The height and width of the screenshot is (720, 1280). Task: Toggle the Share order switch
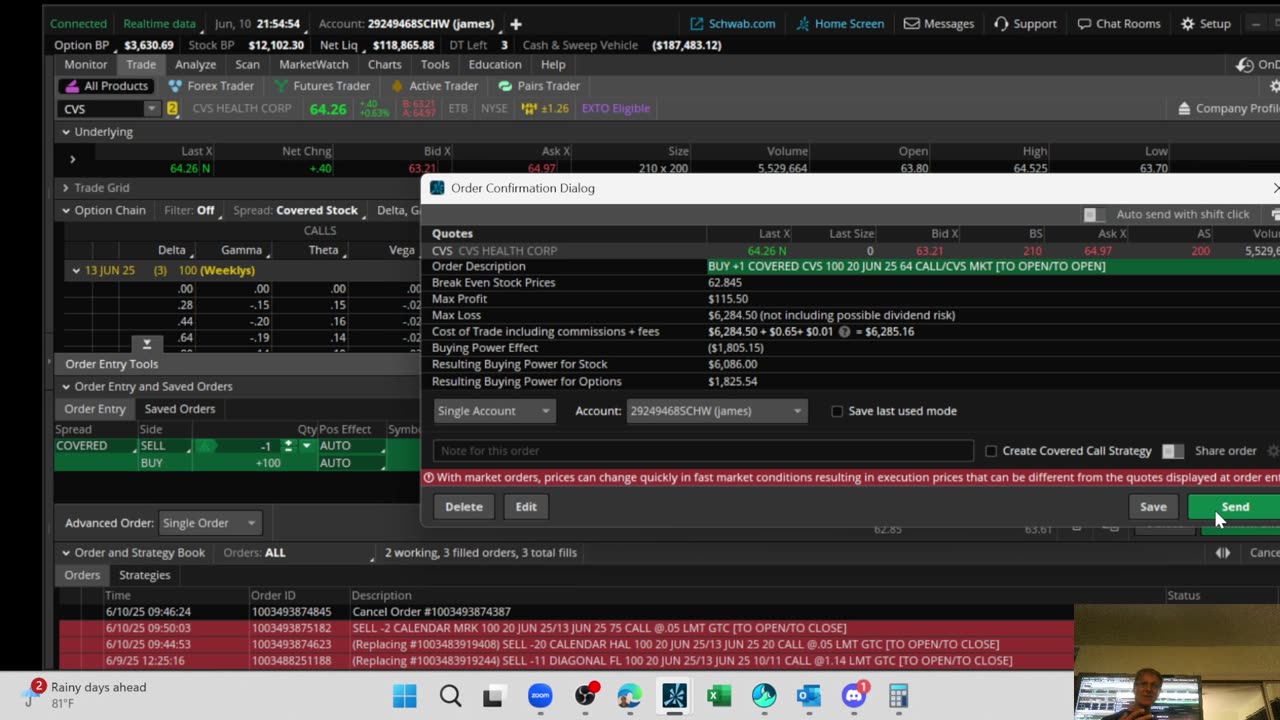tap(1173, 451)
